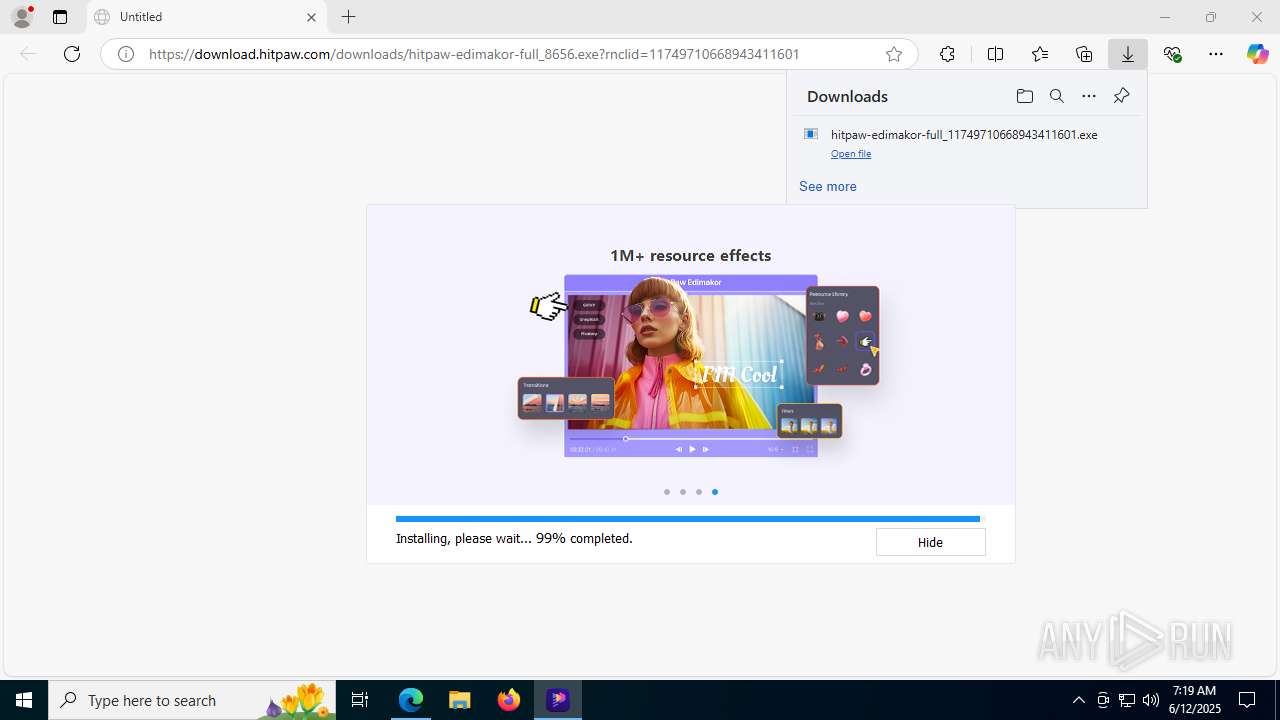
Task: Click See more in Downloads
Action: click(828, 186)
